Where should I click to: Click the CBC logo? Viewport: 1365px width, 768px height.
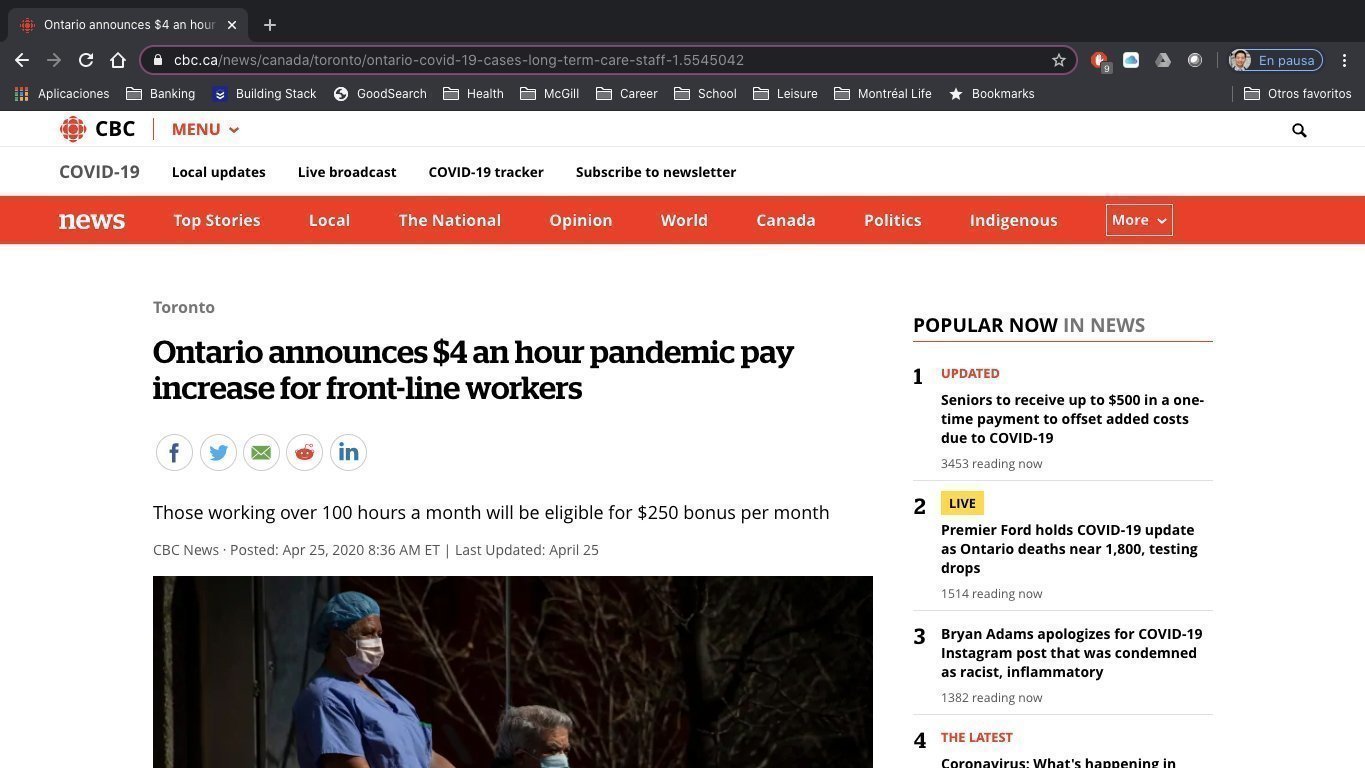(97, 128)
